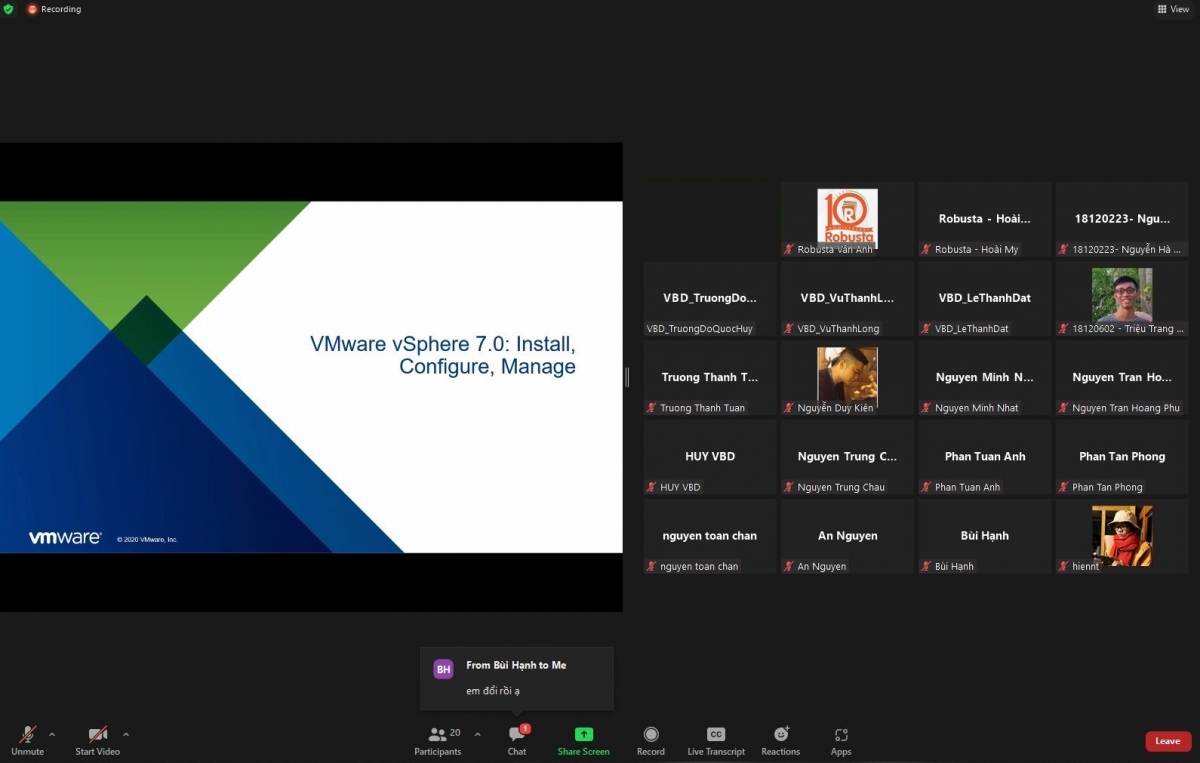Click '© 2020 VMware, Inc.' text on slide
The width and height of the screenshot is (1200, 763).
tap(147, 540)
